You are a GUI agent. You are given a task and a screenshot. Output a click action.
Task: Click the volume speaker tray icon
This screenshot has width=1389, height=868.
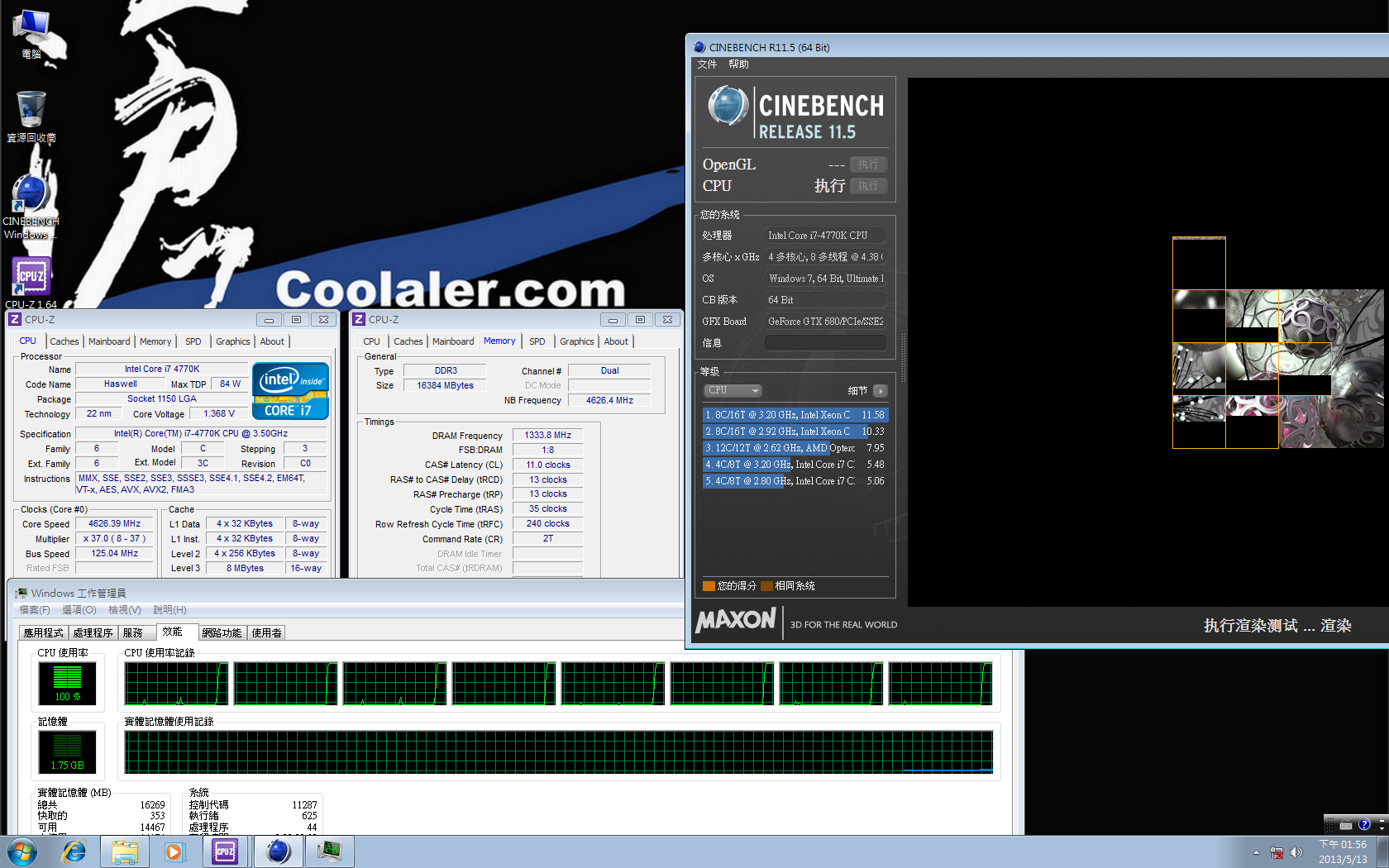[1296, 852]
